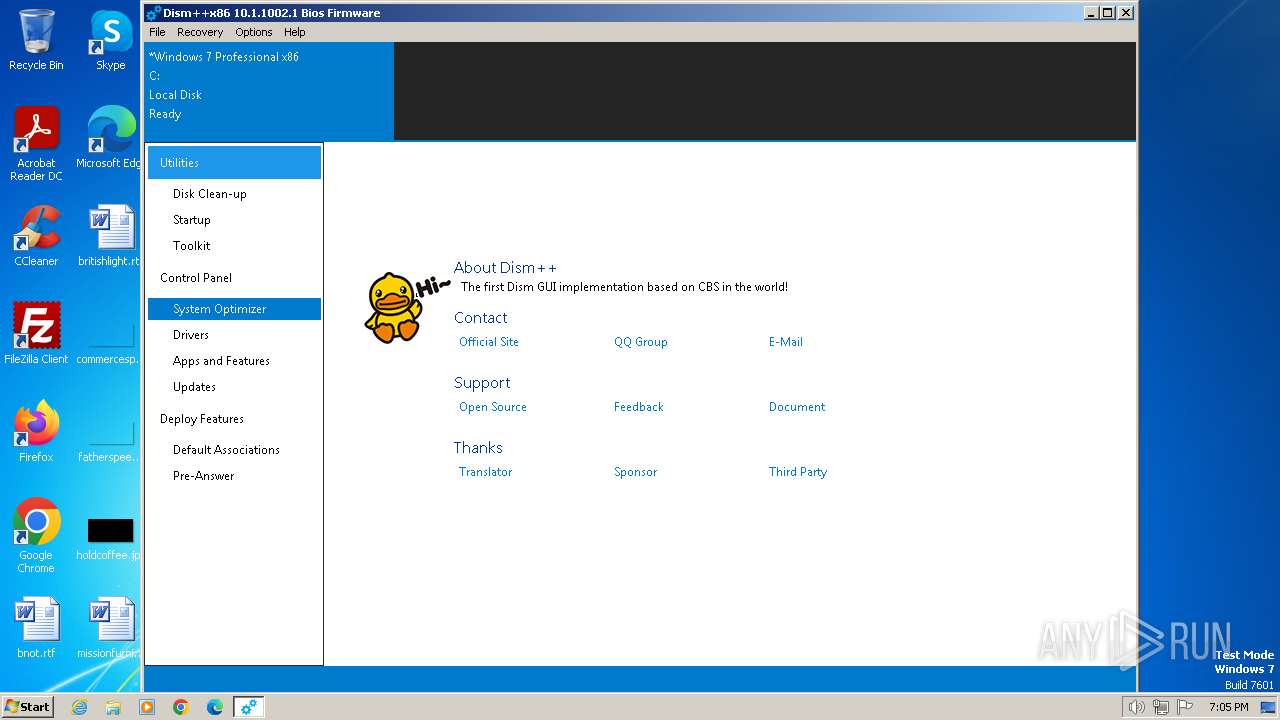Open commercesp desktop file

point(108,341)
